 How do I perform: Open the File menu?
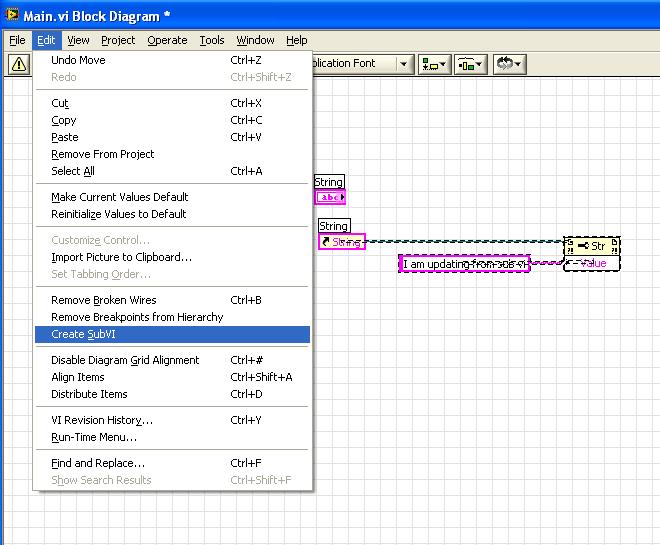17,40
